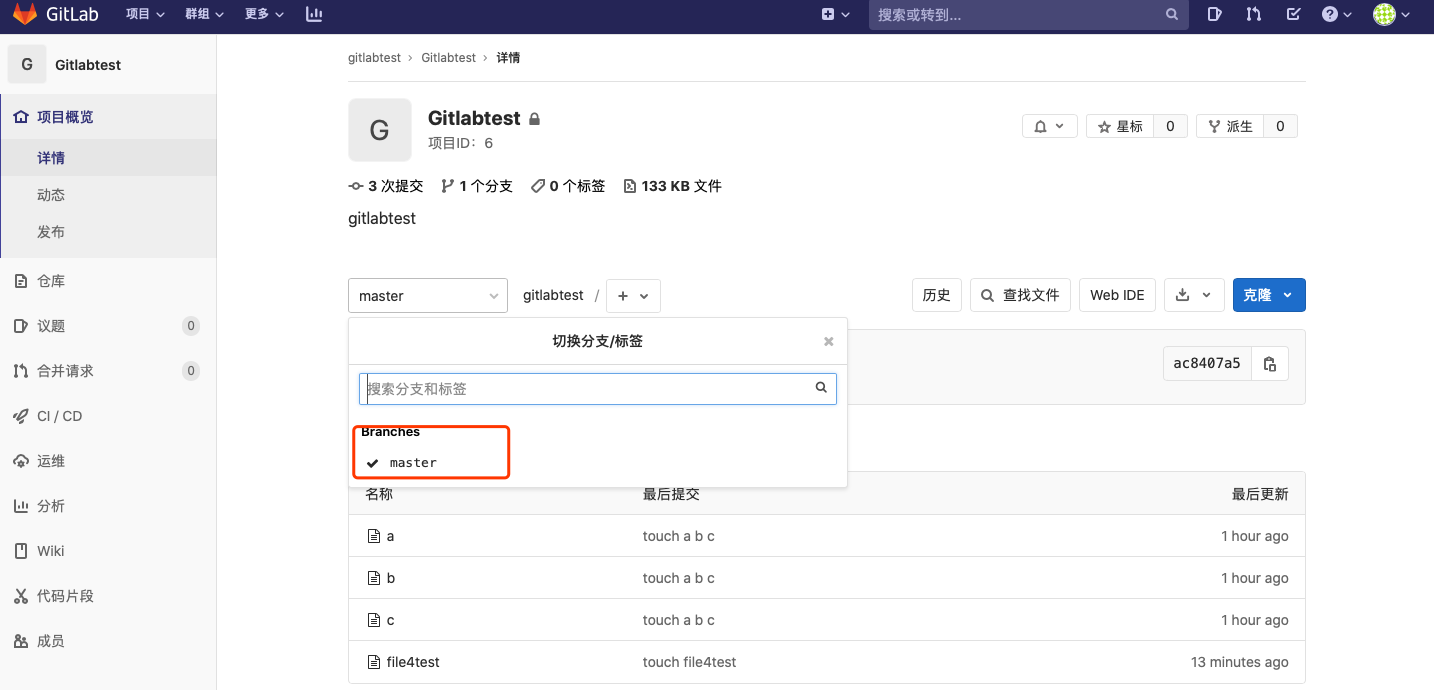Open the Web IDE for this project

tap(1117, 295)
